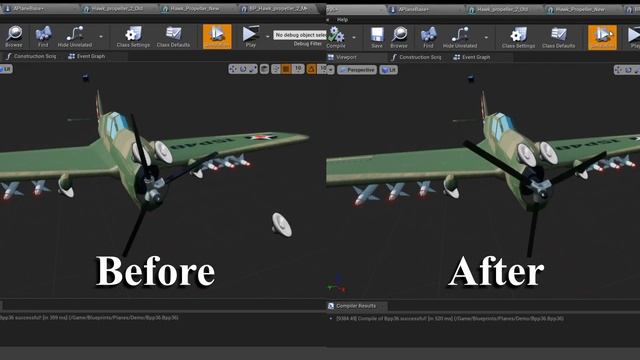Click the detached spinner cone in Before viewport
Screen dimensions: 640x360
click(282, 224)
